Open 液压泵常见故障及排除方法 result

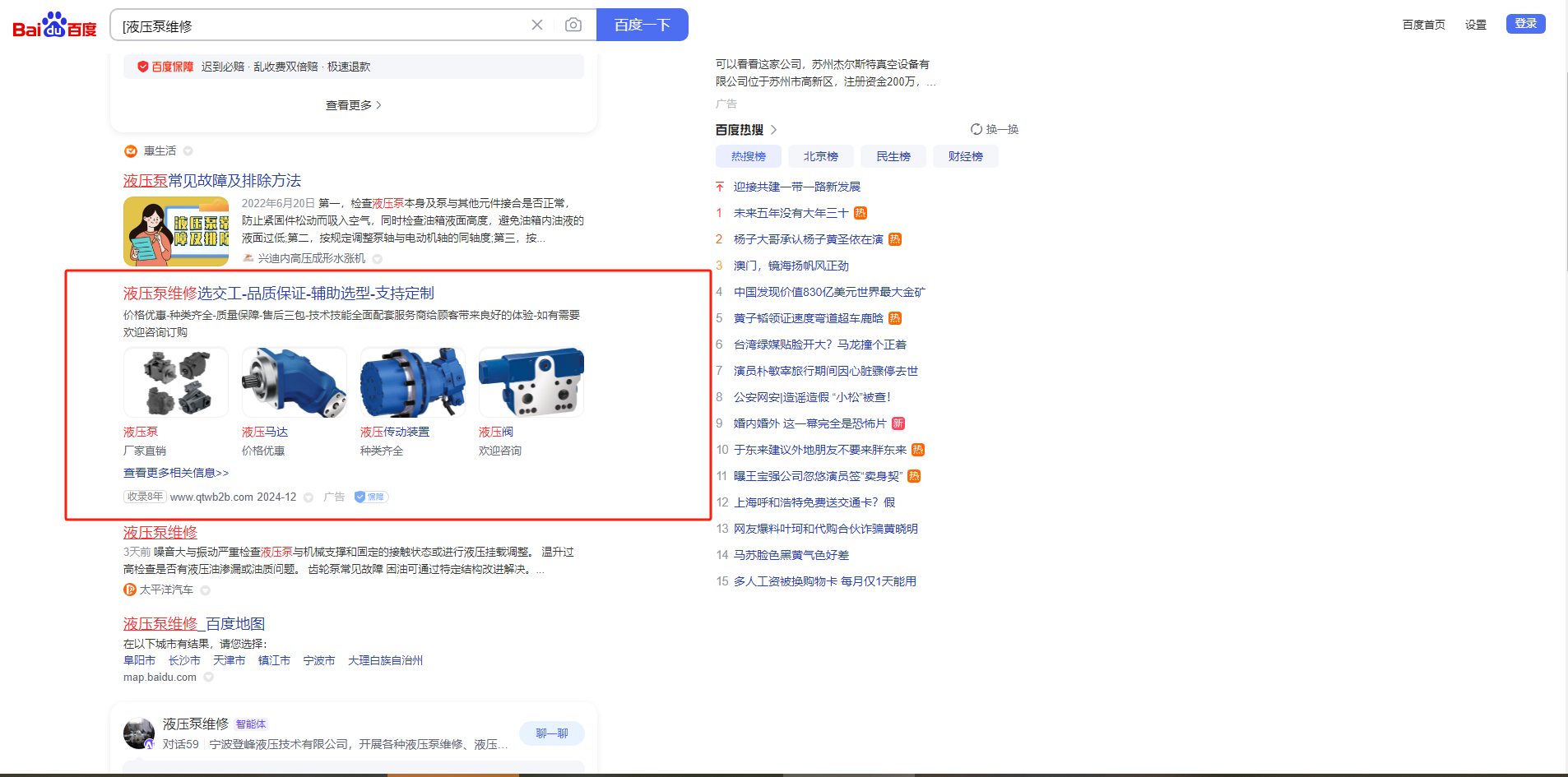pyautogui.click(x=212, y=181)
